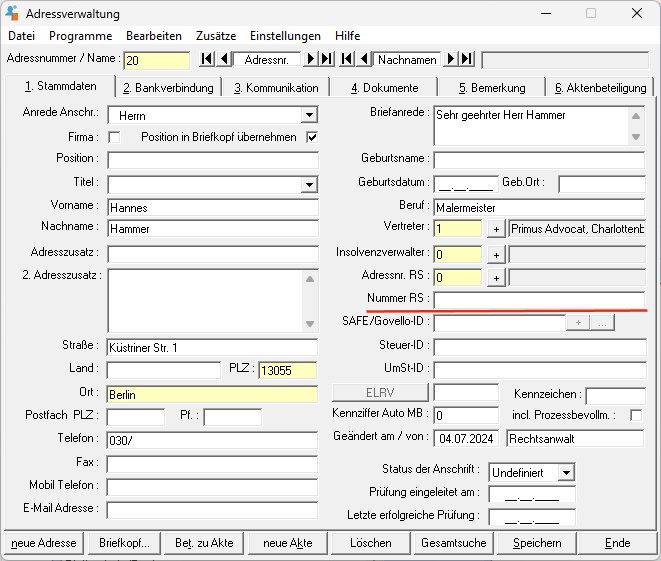Open Status der Anschrift dropdown
This screenshot has width=661, height=561.
(x=567, y=472)
